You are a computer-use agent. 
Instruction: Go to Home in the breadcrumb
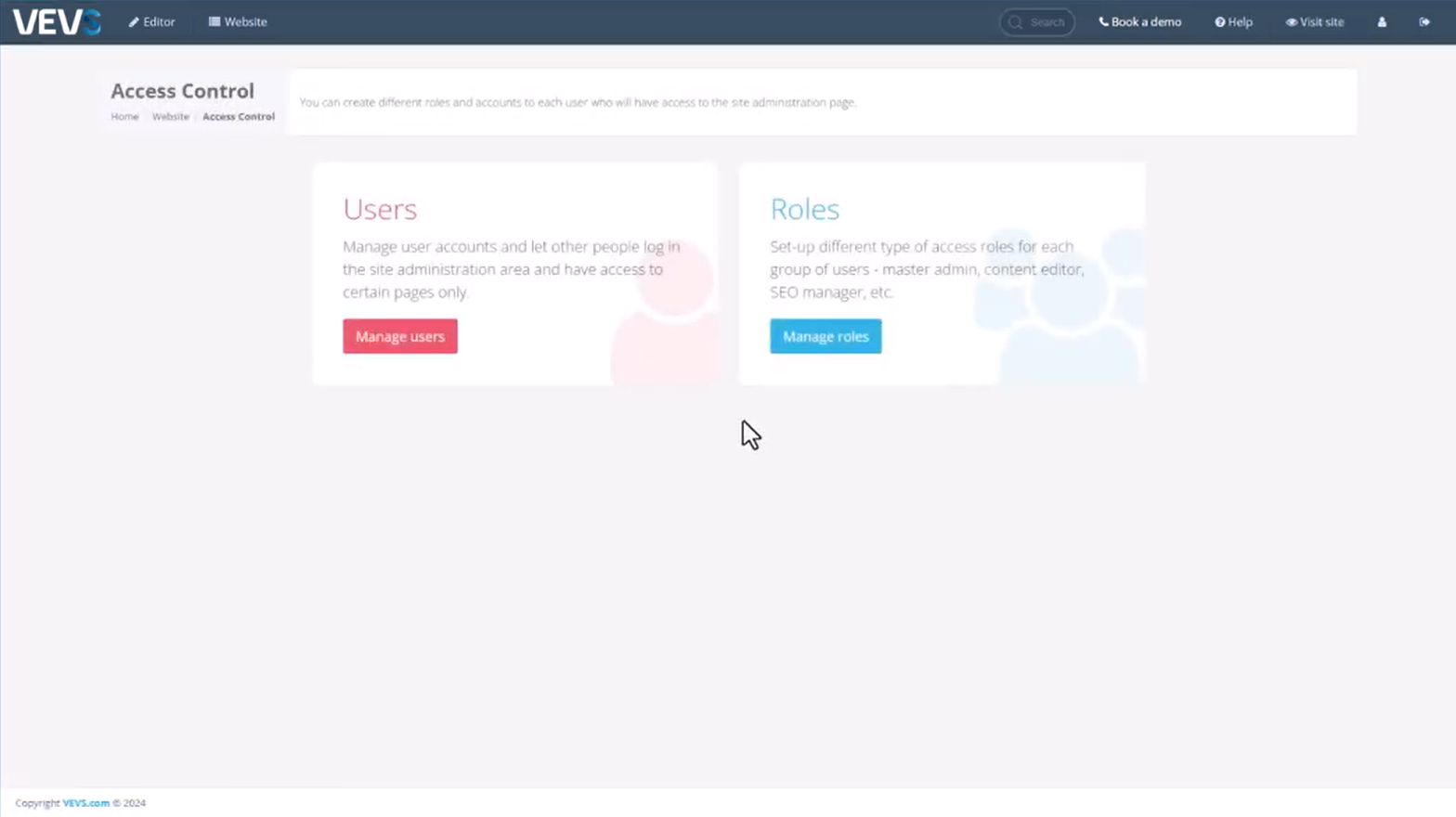(x=124, y=117)
